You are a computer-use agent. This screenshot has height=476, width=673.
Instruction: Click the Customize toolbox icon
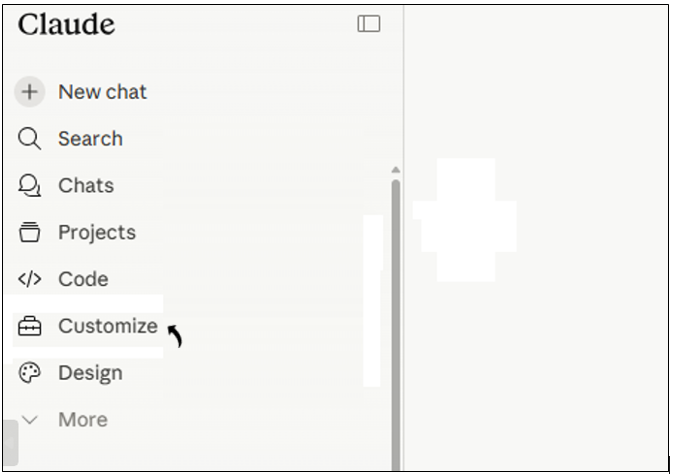click(x=30, y=326)
